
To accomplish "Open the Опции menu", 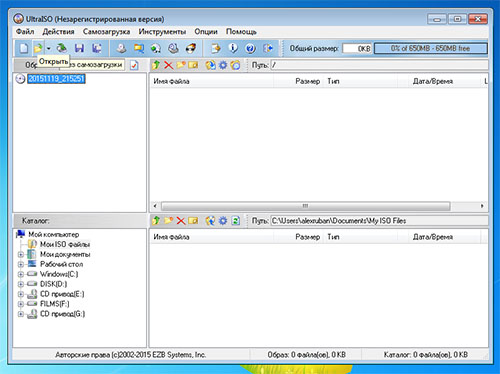I will (x=206, y=32).
